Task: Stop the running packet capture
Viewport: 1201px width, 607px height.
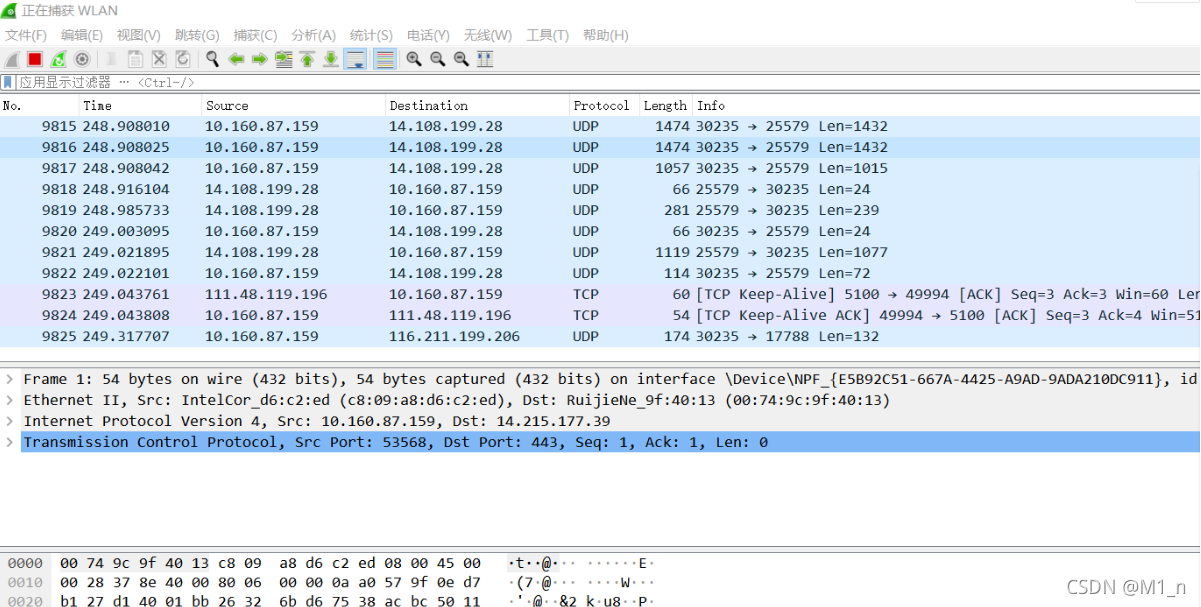Action: pos(35,60)
